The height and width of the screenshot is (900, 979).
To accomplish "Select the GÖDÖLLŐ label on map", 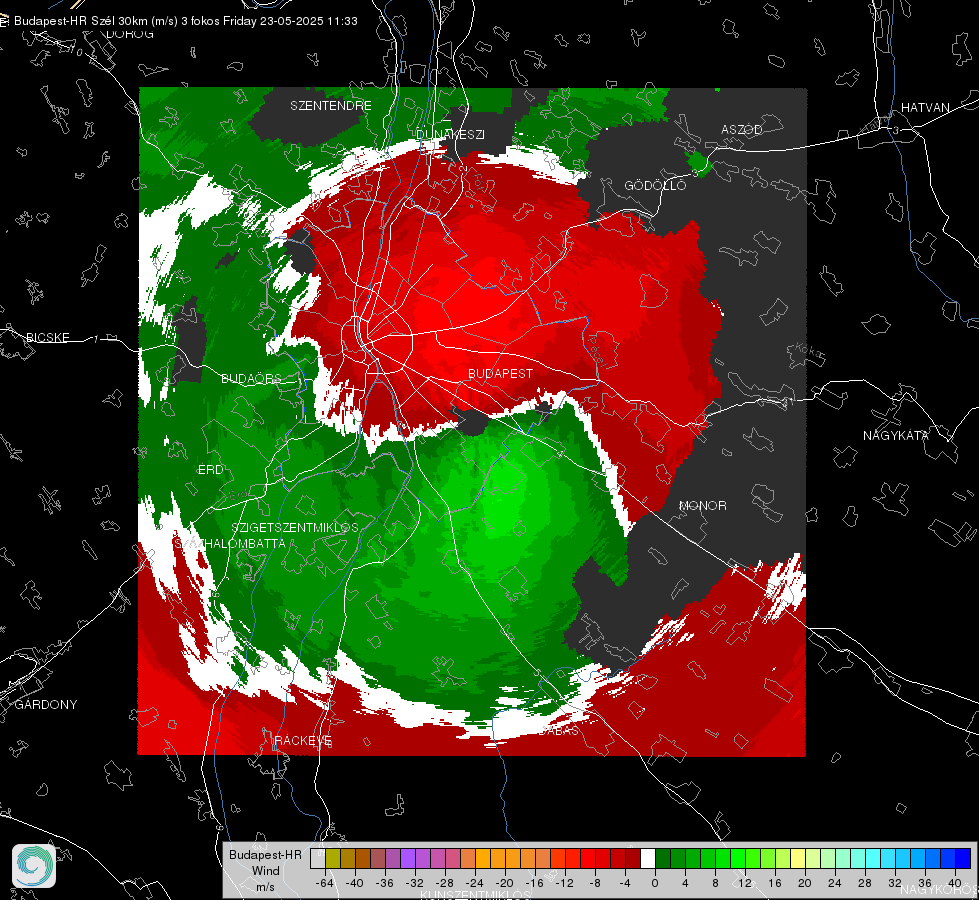I will (655, 185).
